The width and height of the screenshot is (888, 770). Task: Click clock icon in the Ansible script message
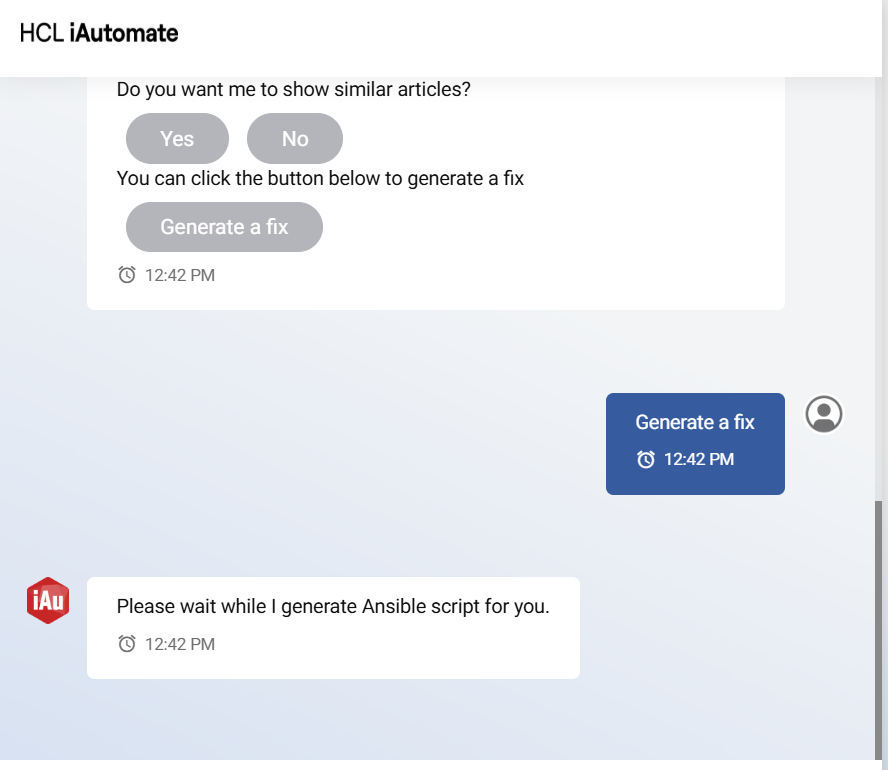(127, 644)
